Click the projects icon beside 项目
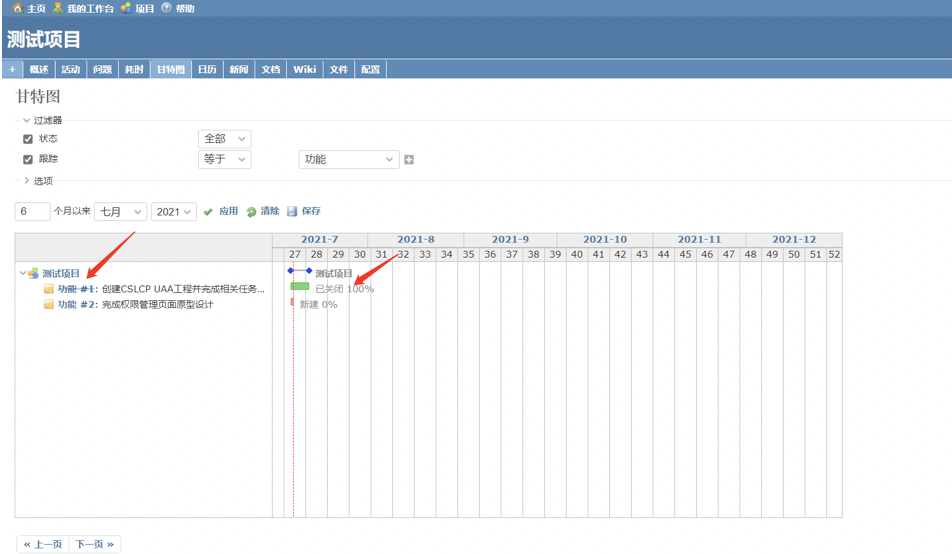This screenshot has height=554, width=952. 126,8
